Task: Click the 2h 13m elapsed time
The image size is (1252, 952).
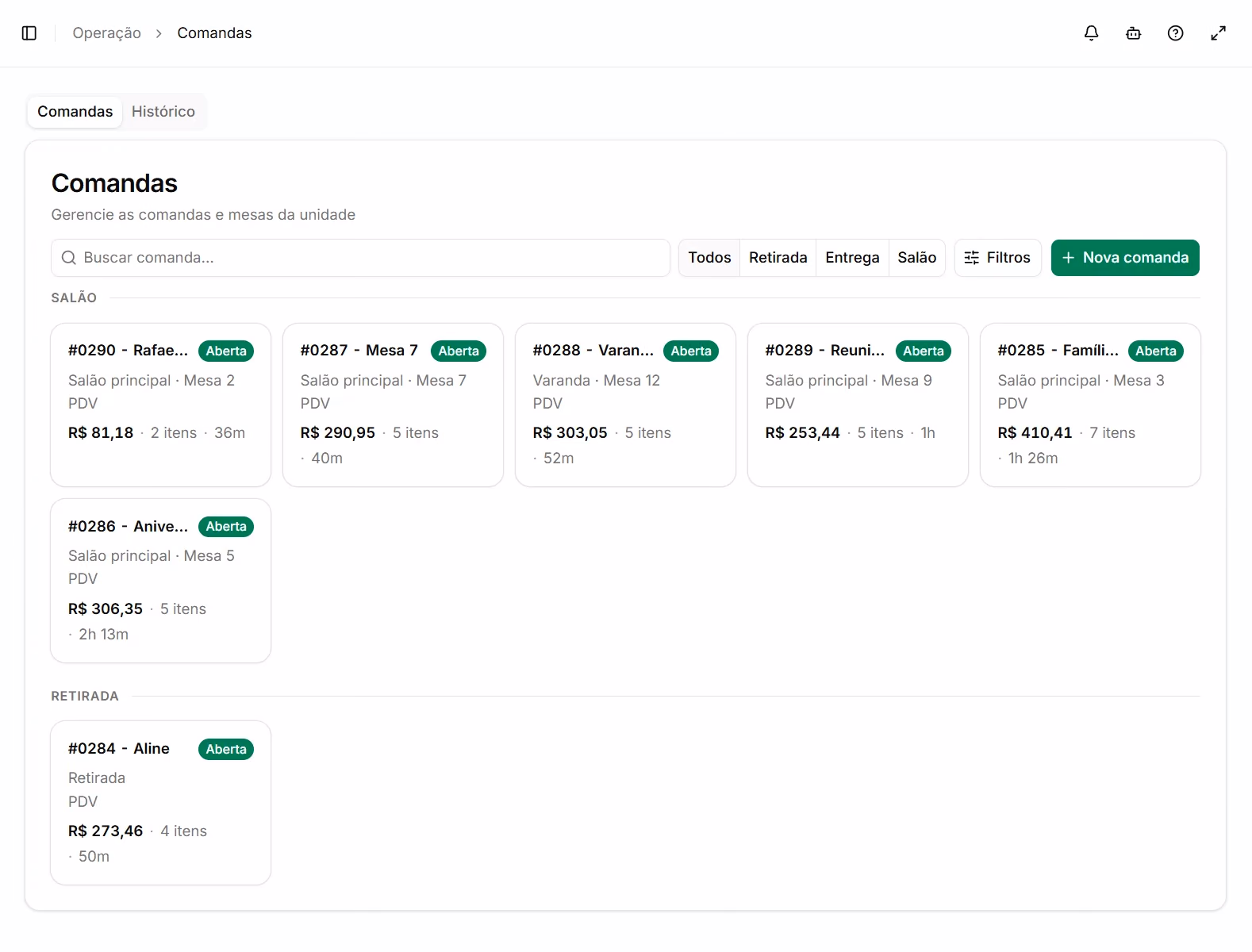Action: click(103, 635)
